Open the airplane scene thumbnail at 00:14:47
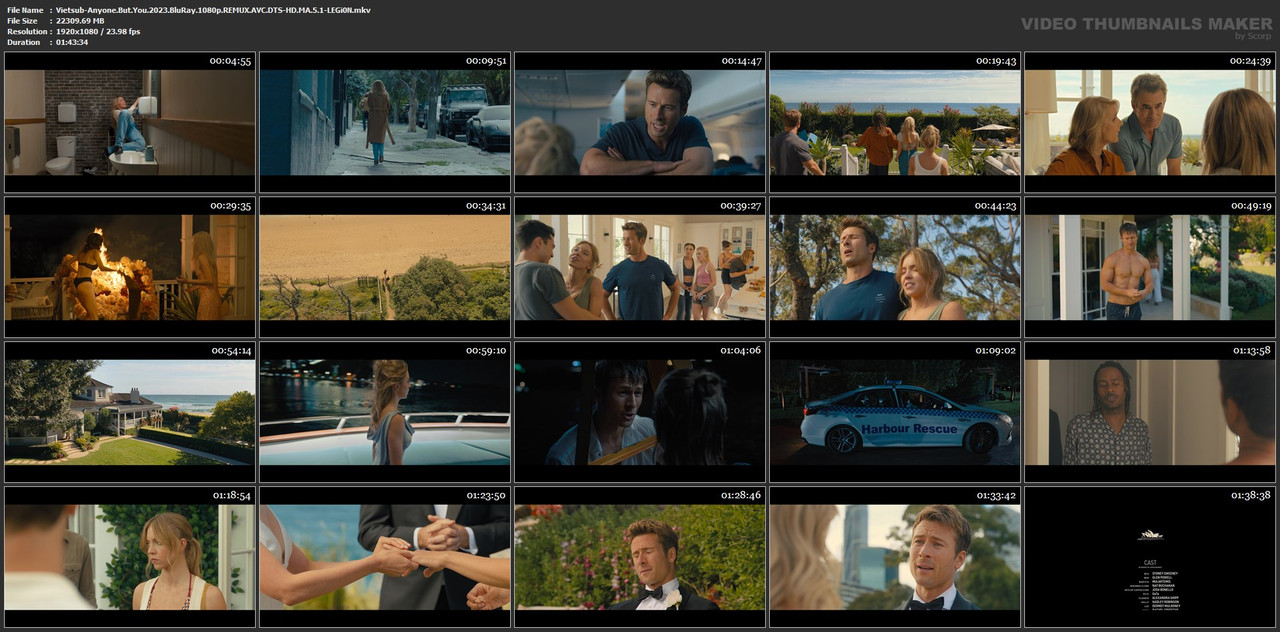 tap(640, 122)
